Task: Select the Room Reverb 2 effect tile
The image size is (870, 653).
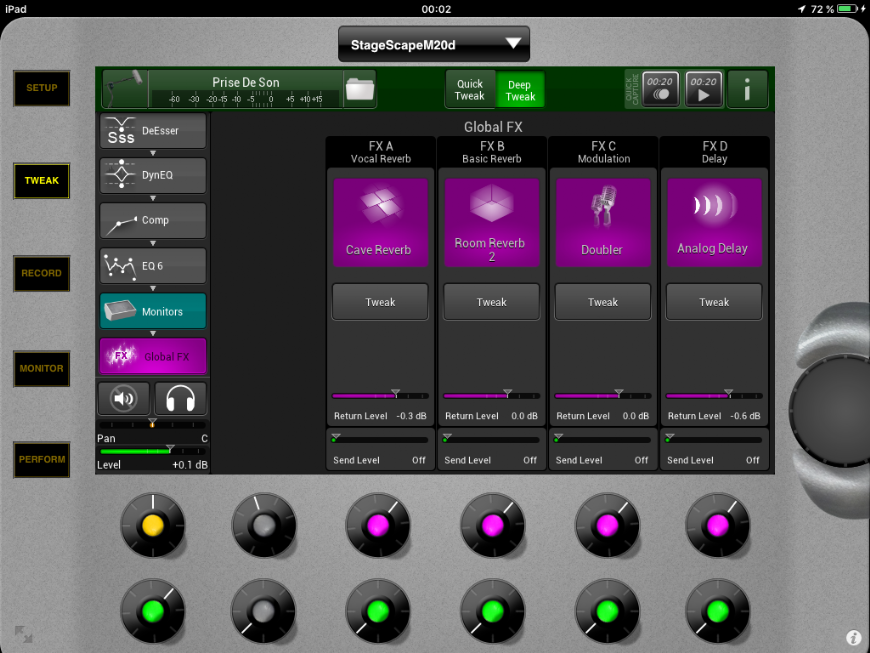Action: (x=490, y=223)
